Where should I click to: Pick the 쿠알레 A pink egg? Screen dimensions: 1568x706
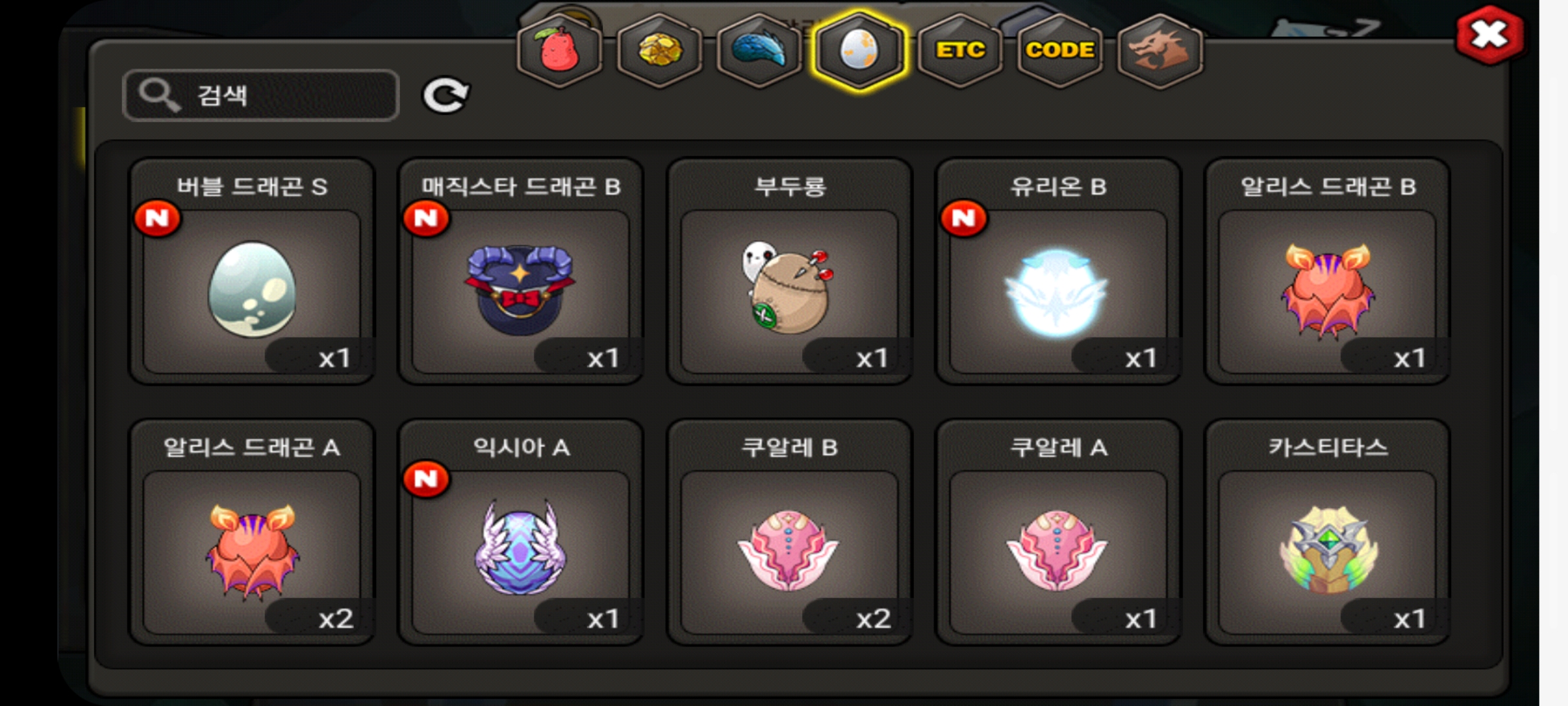click(x=1058, y=532)
